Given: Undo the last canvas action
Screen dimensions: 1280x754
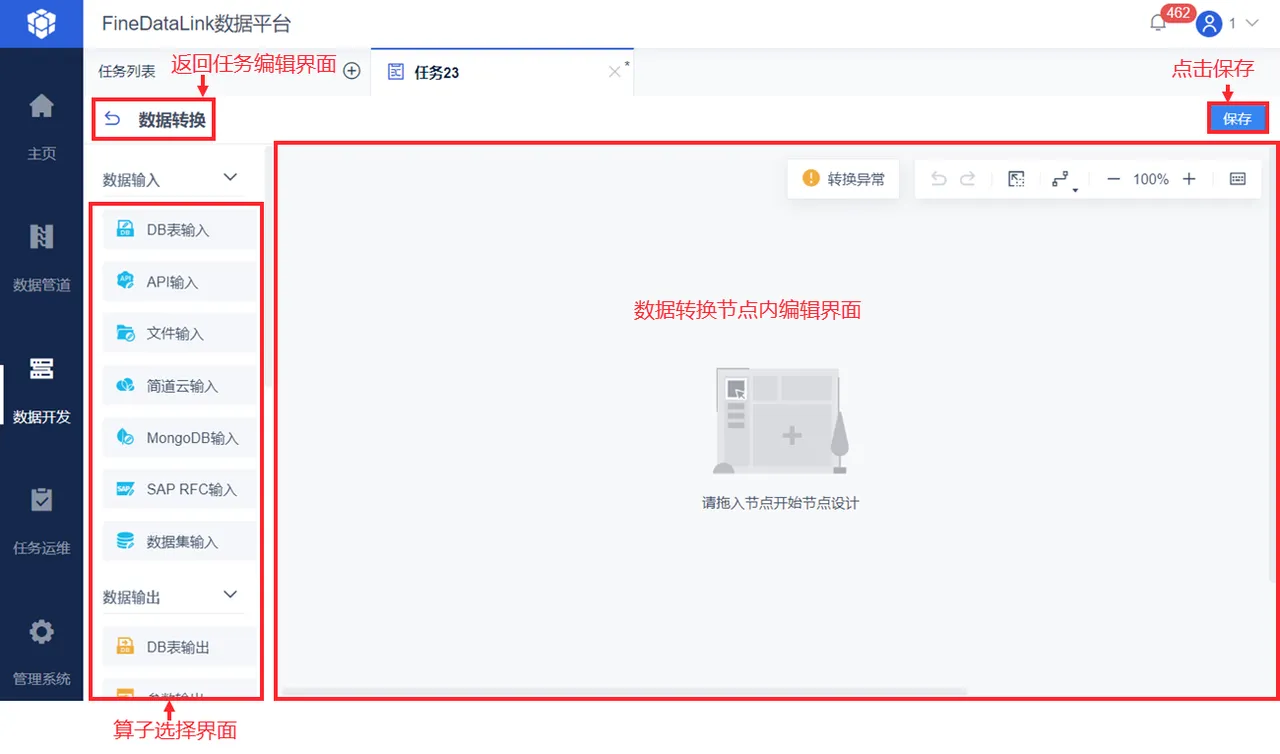Looking at the screenshot, I should (x=938, y=179).
